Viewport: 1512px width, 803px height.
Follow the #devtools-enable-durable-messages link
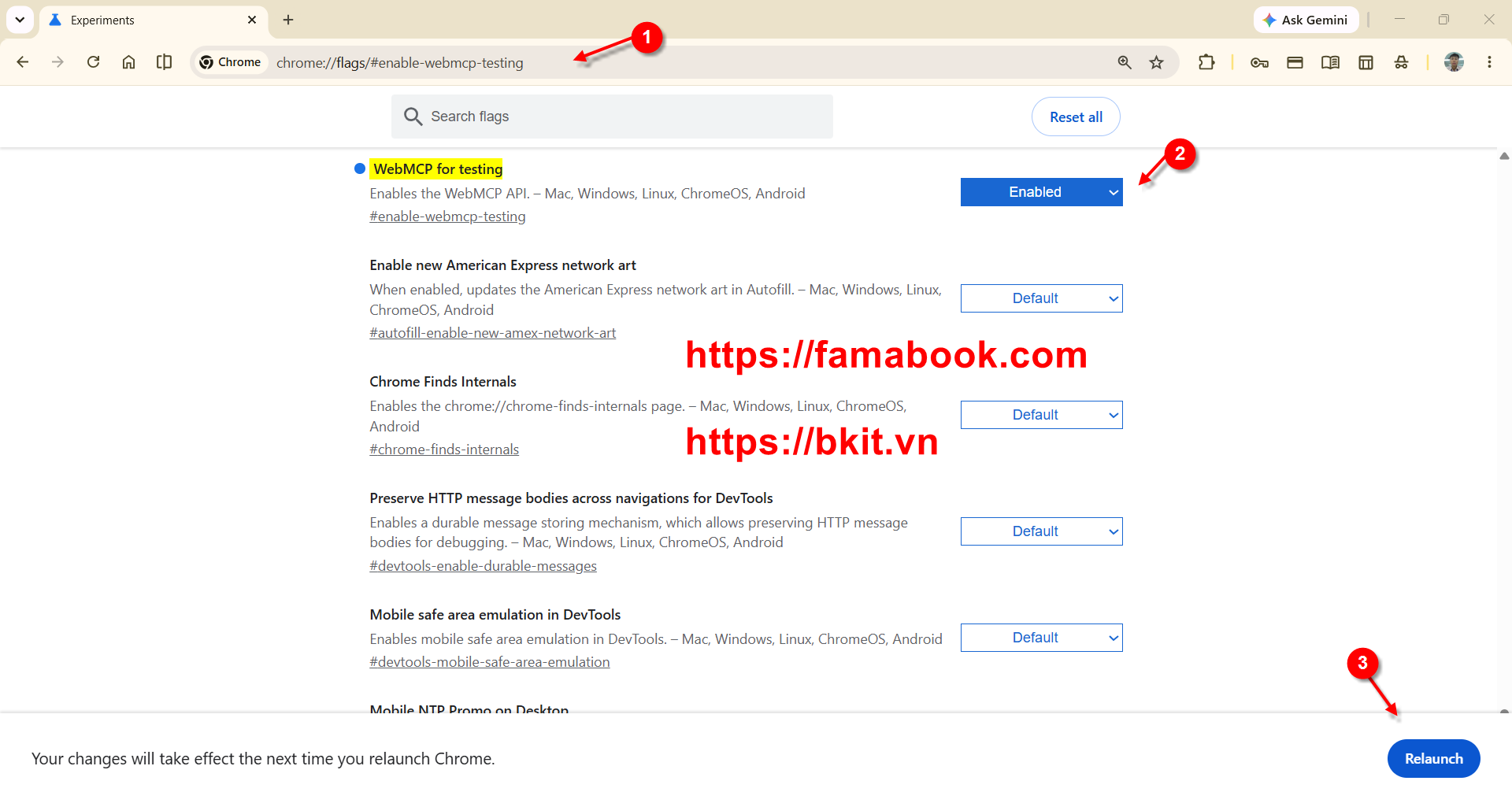[484, 566]
